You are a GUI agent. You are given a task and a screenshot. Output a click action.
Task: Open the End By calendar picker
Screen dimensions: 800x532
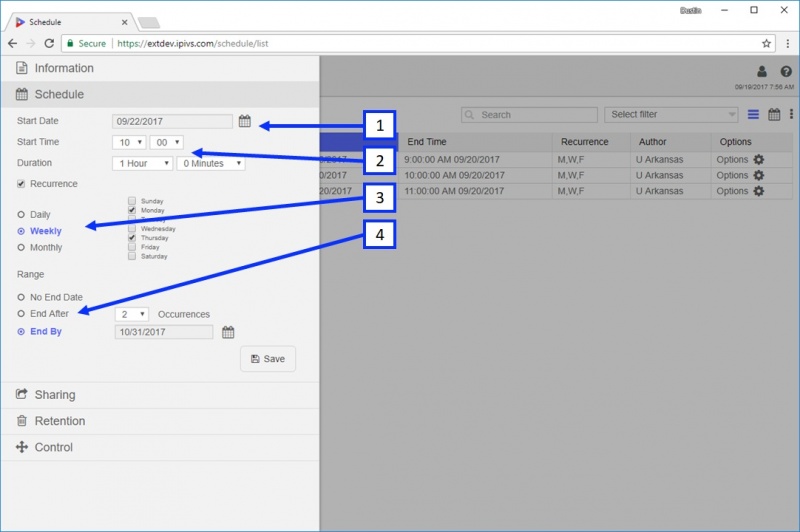click(x=228, y=332)
